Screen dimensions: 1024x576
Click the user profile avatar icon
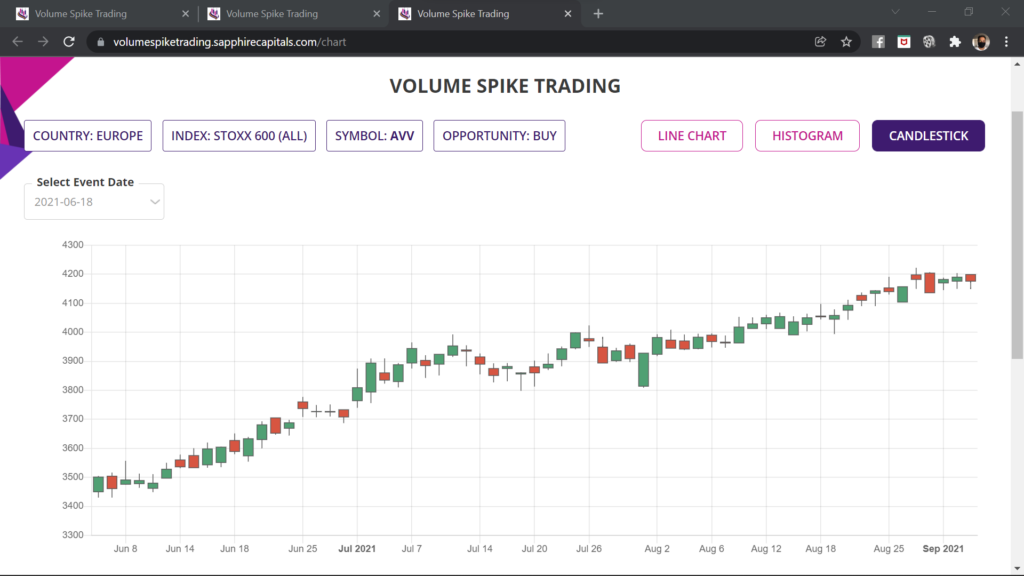pyautogui.click(x=981, y=42)
